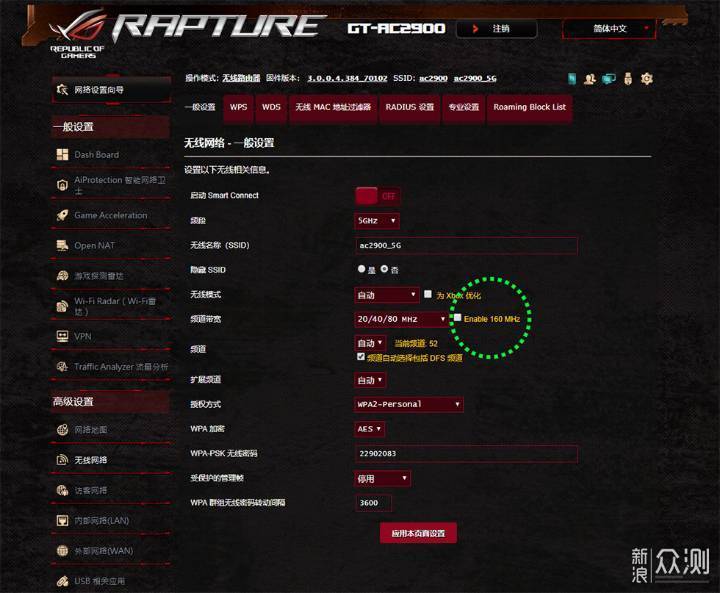Switch to the WPS tab
Image resolution: width=720 pixels, height=593 pixels.
(x=238, y=108)
